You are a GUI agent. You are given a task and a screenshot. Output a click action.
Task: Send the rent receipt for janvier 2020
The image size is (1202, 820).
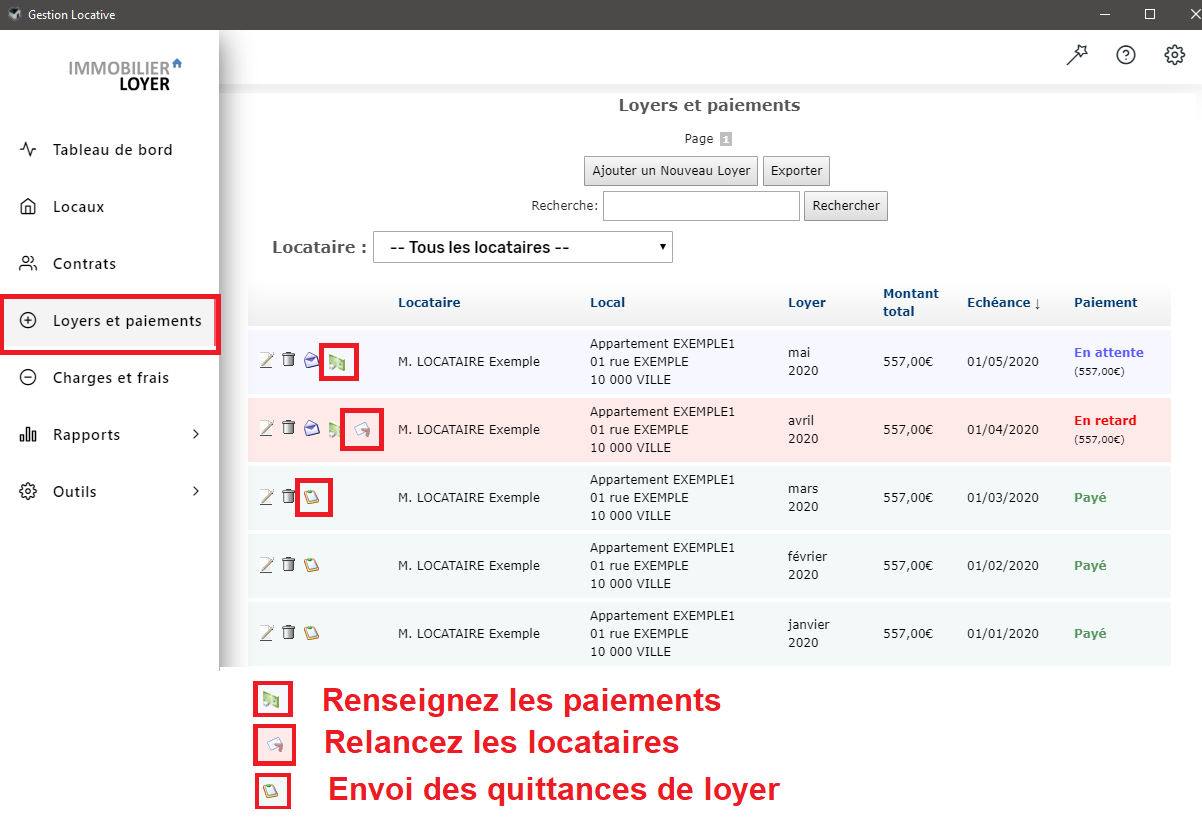312,632
